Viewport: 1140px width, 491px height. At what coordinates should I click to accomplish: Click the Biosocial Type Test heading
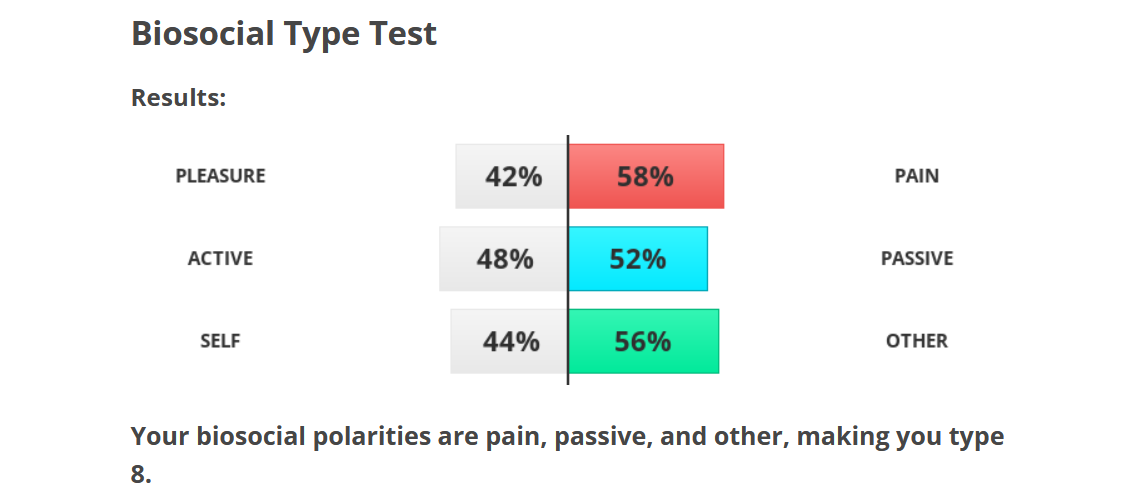coord(284,34)
